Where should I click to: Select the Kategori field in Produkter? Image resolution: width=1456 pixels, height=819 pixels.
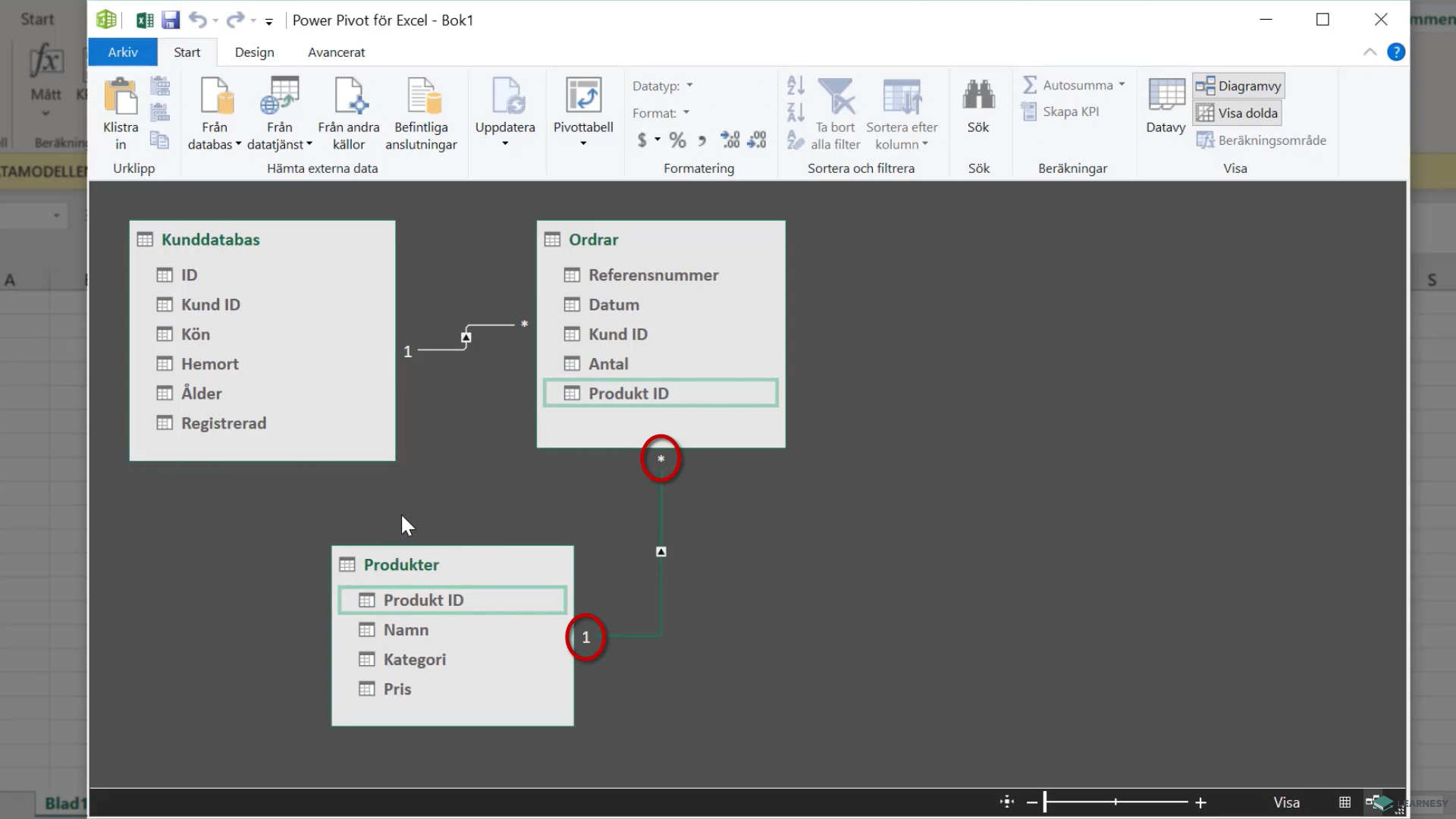click(x=416, y=659)
